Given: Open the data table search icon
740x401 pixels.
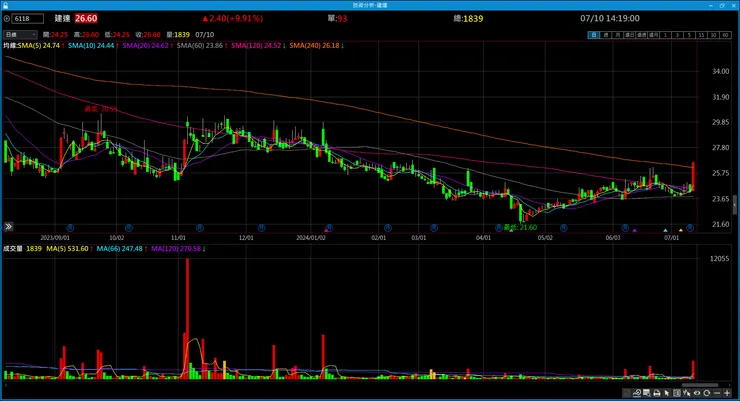Looking at the screenshot, I should tap(647, 393).
